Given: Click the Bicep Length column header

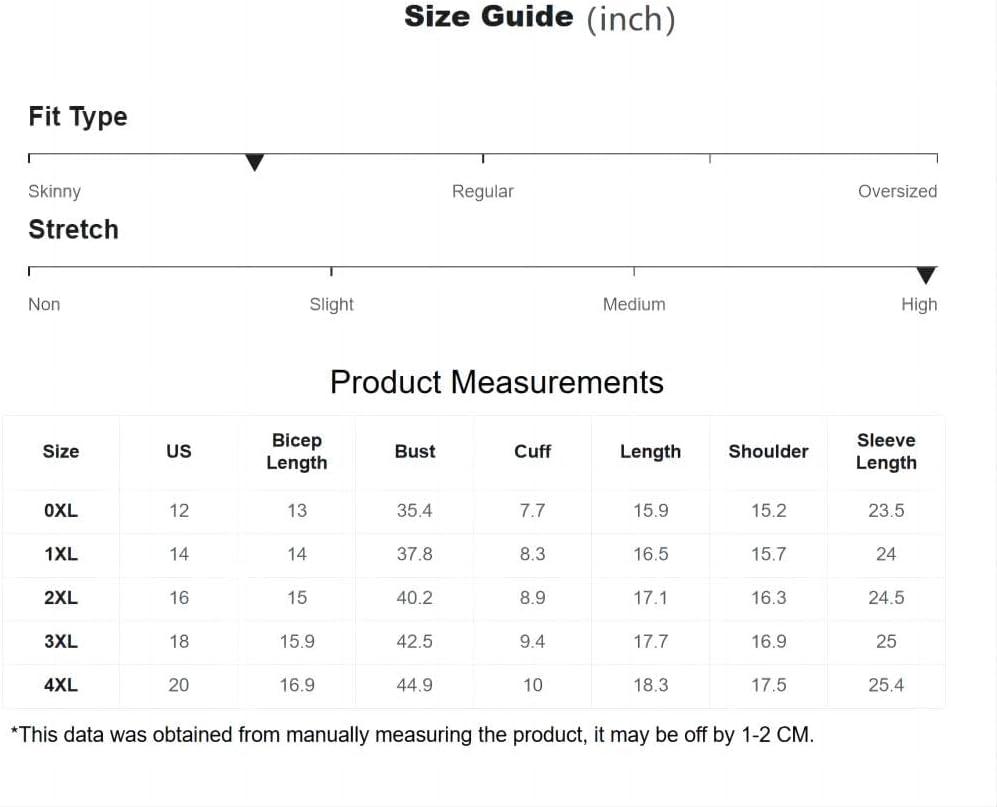Looking at the screenshot, I should tap(296, 452).
